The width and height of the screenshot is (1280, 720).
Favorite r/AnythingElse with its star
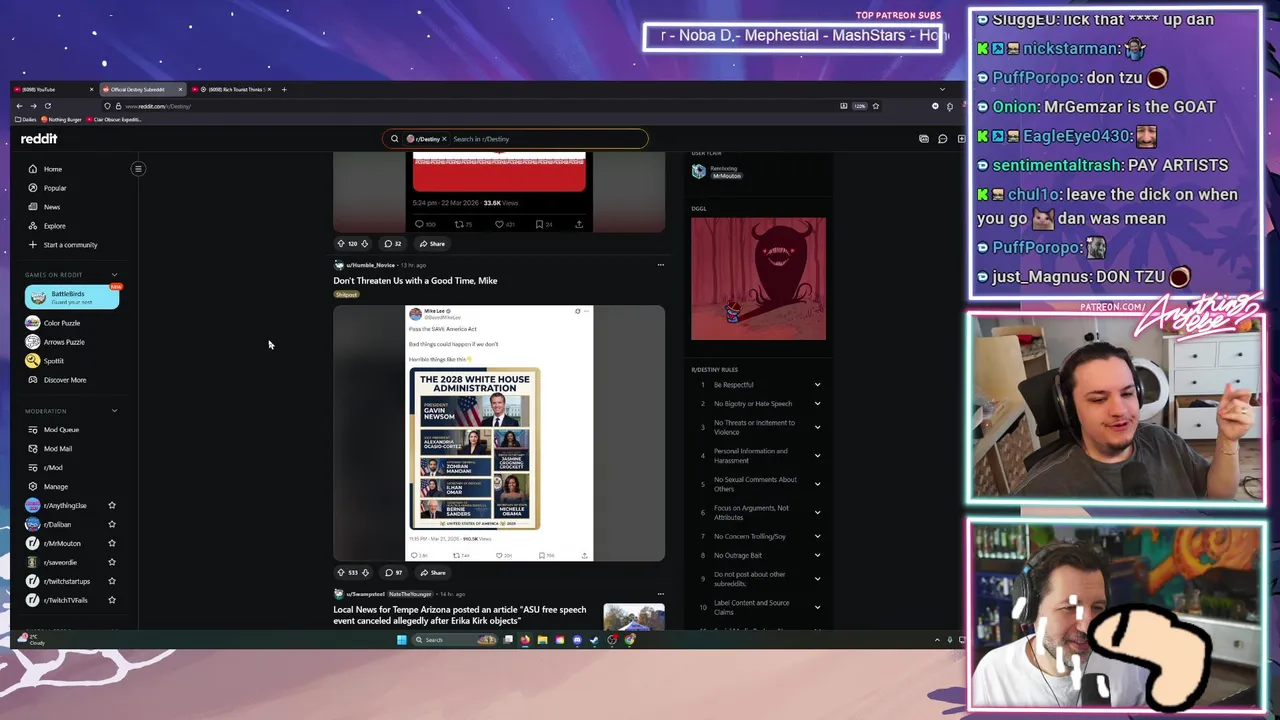112,506
